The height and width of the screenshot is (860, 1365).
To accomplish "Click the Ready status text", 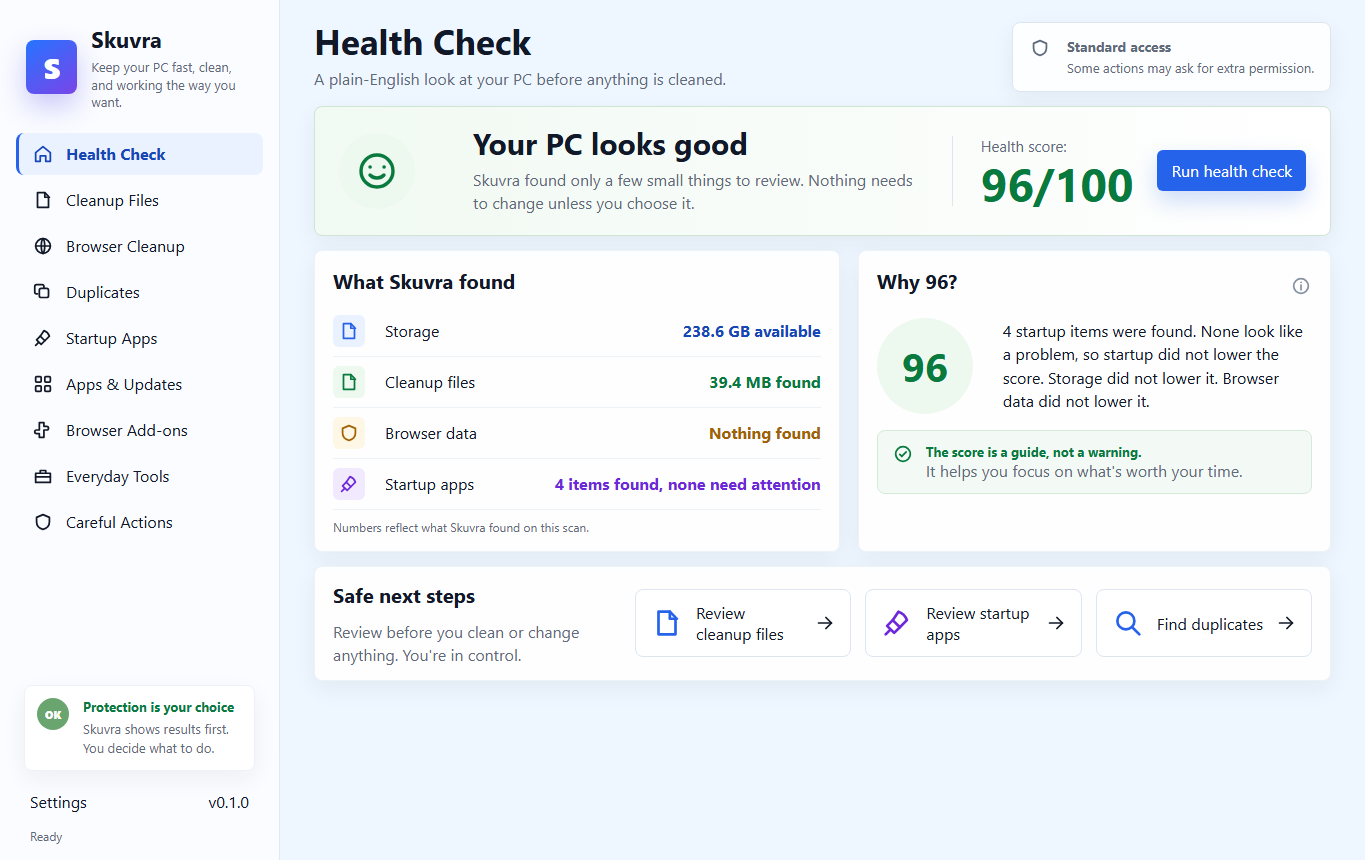I will coord(46,837).
